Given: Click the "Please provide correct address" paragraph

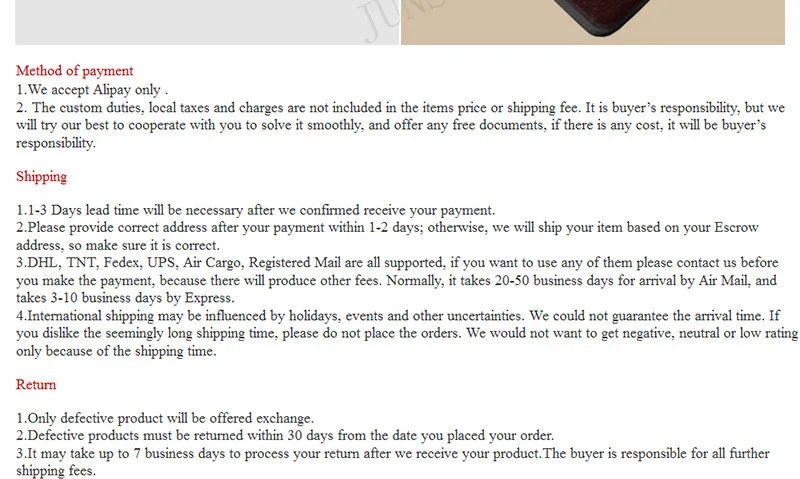Looking at the screenshot, I should tap(387, 236).
